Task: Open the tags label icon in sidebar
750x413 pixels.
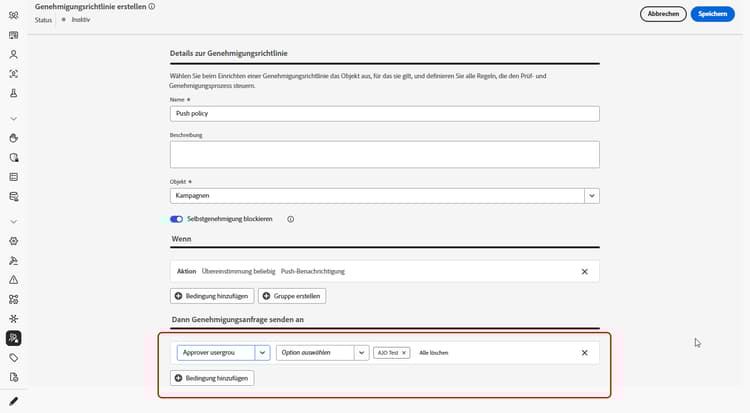Action: [x=13, y=358]
